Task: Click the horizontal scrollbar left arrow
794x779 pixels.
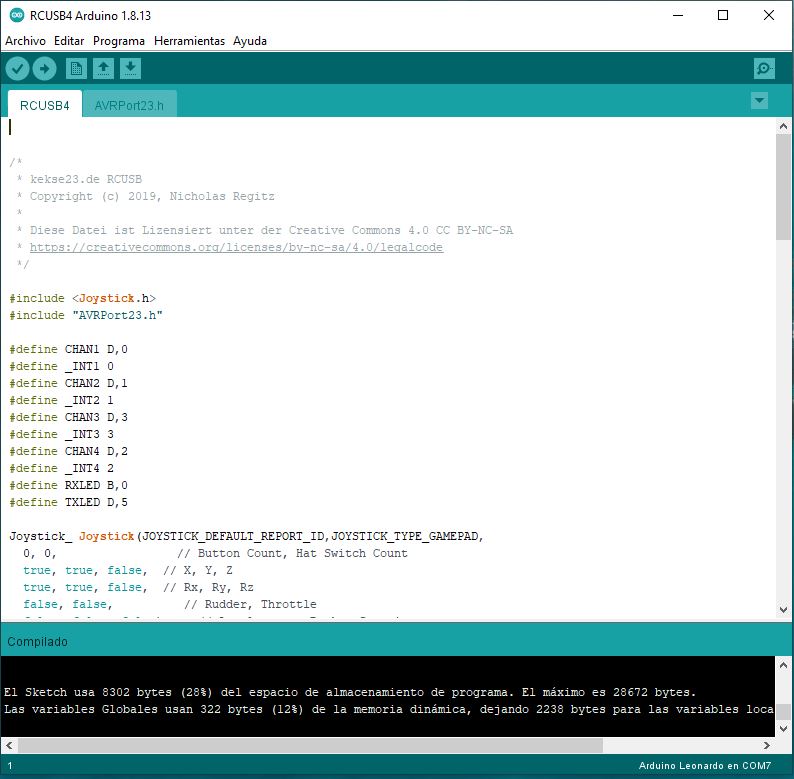Action: pyautogui.click(x=9, y=745)
